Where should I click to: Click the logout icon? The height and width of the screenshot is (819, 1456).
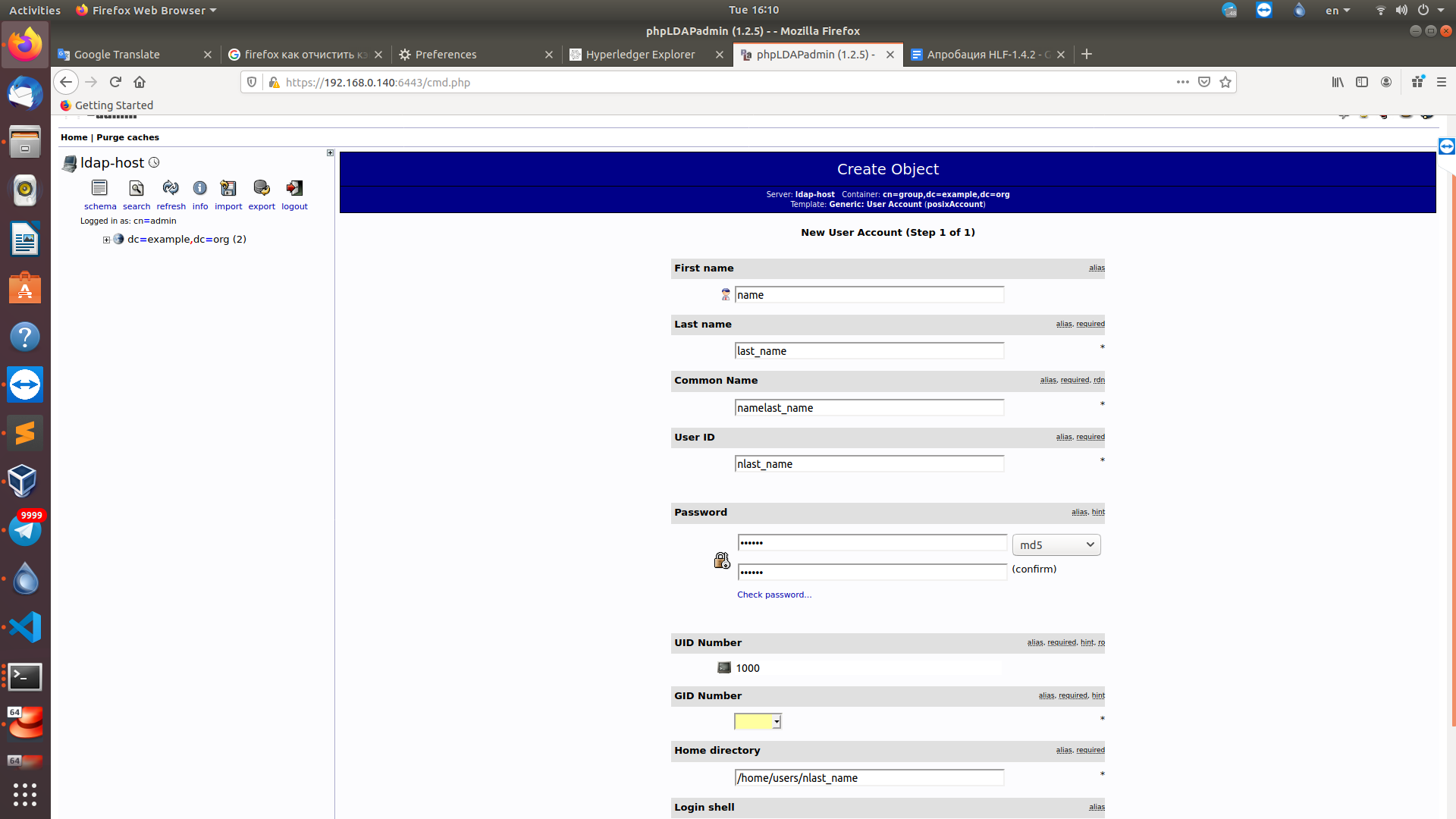point(294,188)
